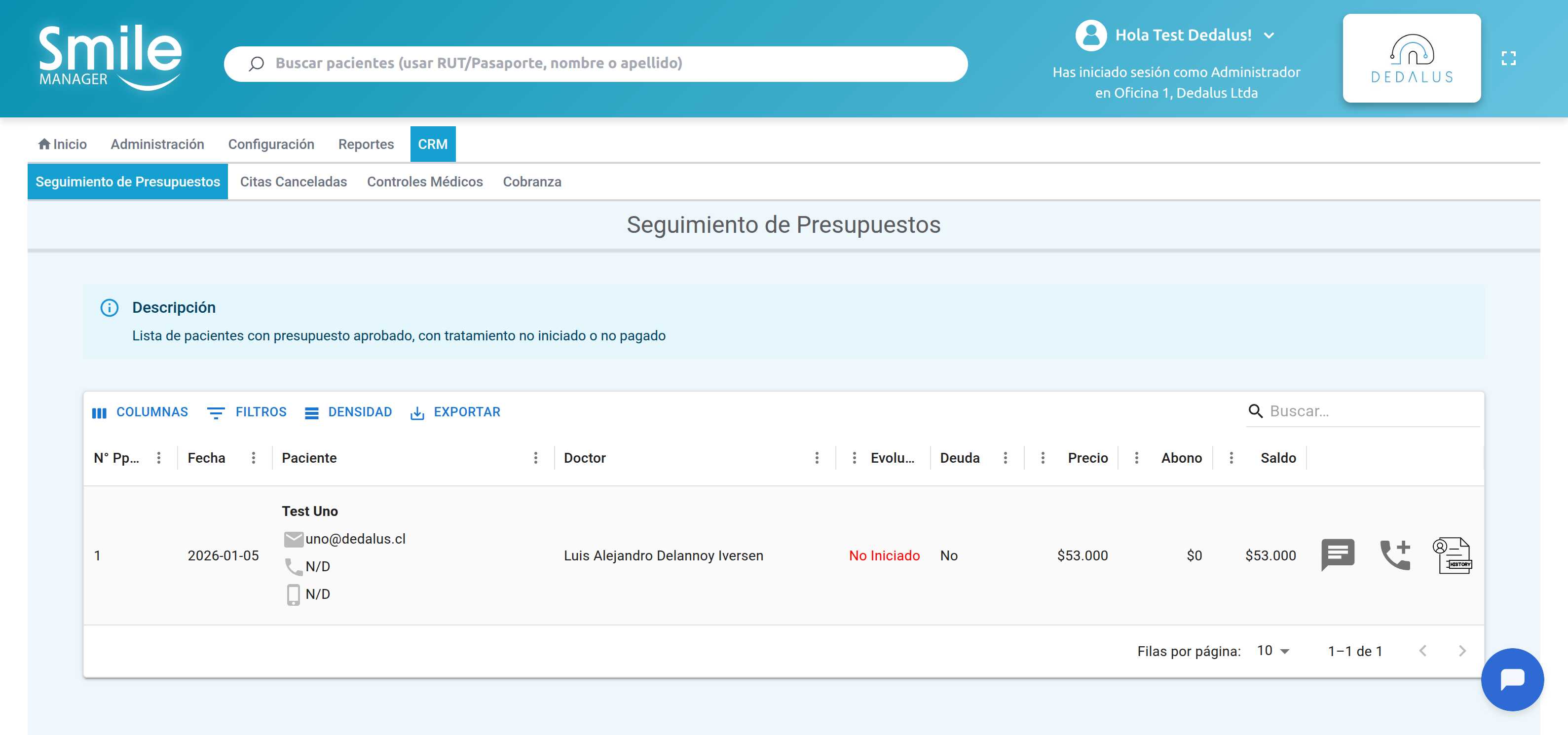Open the Fecha column options menu
Image resolution: width=1568 pixels, height=735 pixels.
tap(254, 458)
